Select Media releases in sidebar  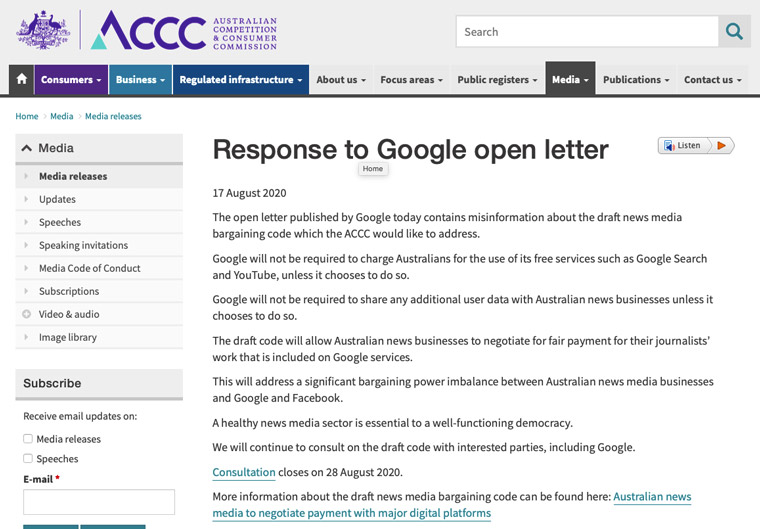click(x=99, y=176)
